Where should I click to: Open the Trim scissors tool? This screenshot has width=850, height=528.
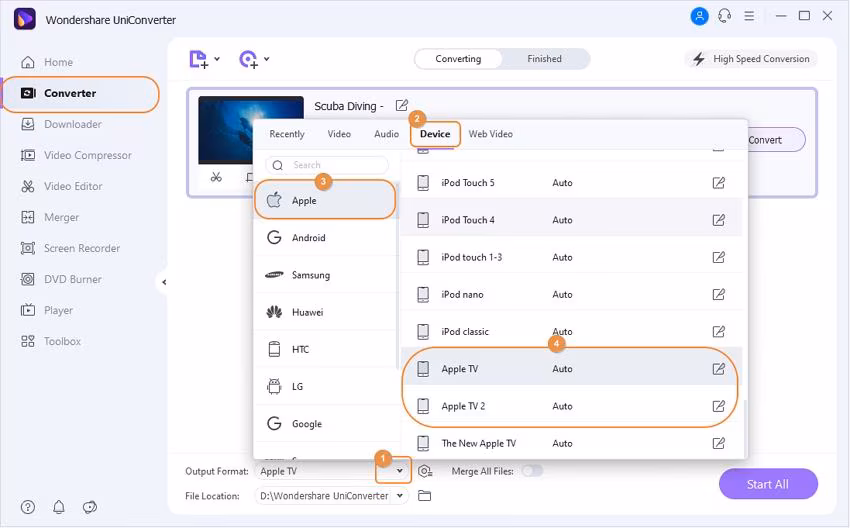pyautogui.click(x=216, y=177)
